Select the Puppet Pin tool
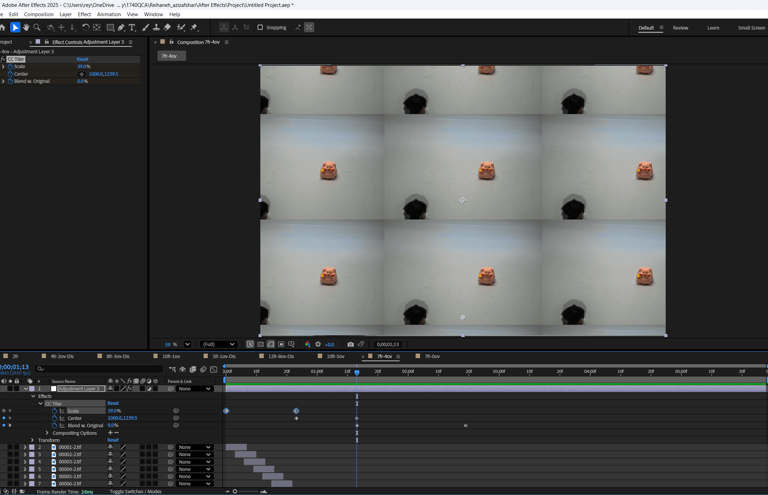 pyautogui.click(x=193, y=28)
